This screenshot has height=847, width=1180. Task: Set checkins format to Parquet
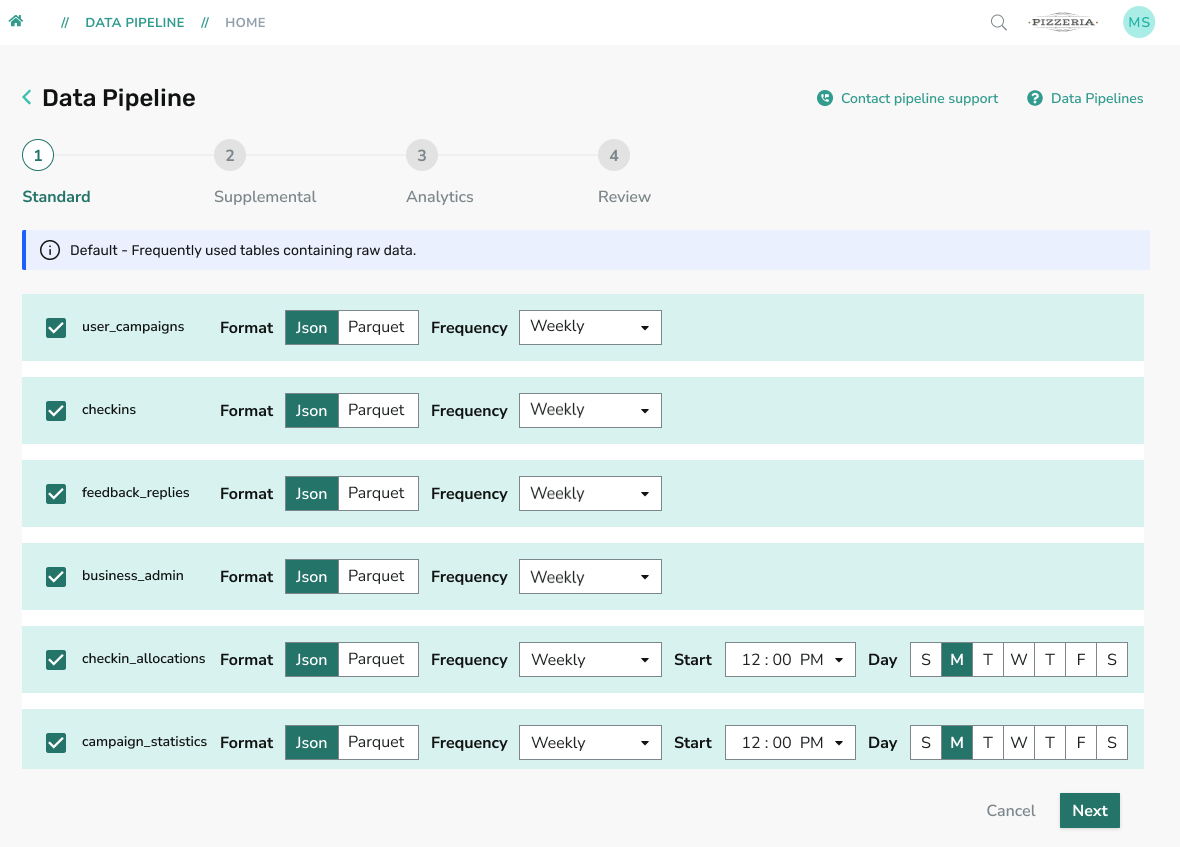point(378,410)
